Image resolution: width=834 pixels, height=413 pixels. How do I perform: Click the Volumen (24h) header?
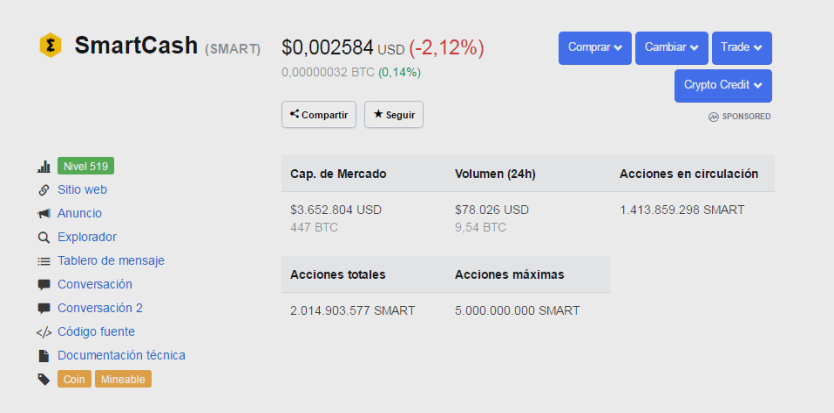(495, 174)
